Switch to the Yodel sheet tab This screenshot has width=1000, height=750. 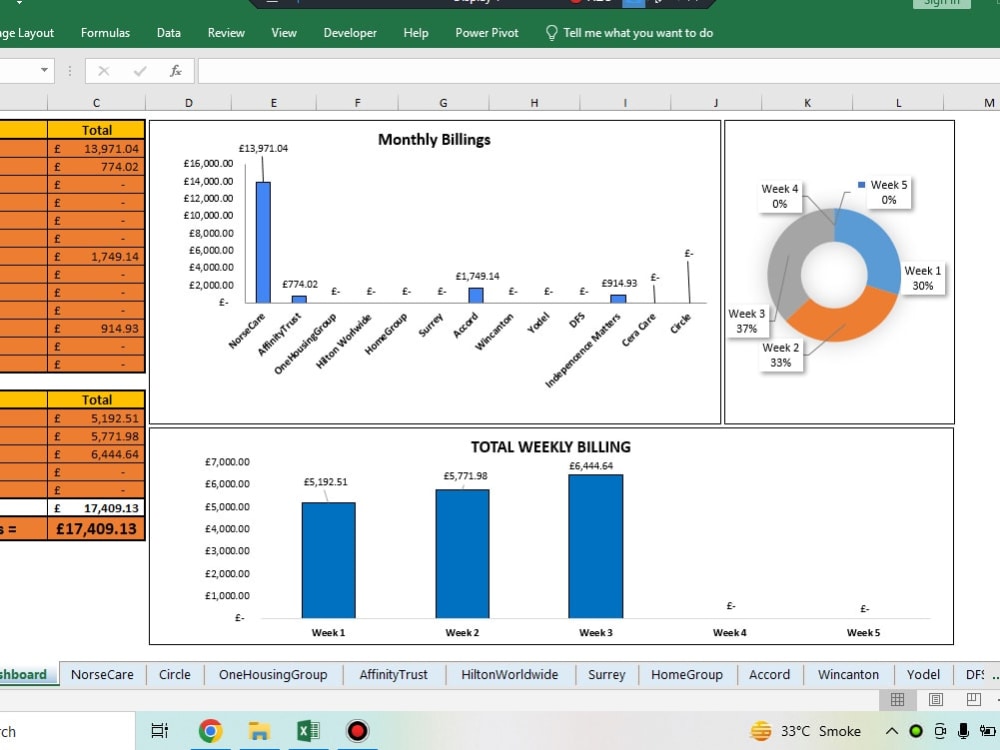(x=923, y=675)
